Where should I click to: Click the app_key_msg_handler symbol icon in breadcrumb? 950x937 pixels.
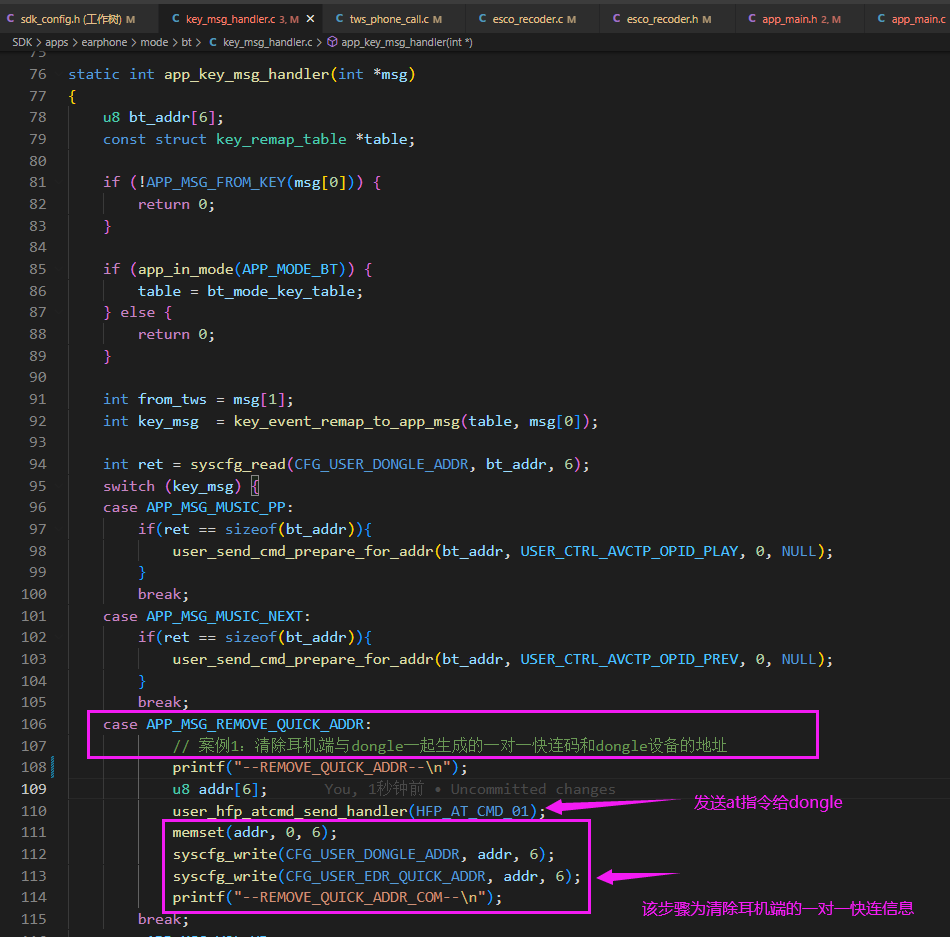point(332,42)
